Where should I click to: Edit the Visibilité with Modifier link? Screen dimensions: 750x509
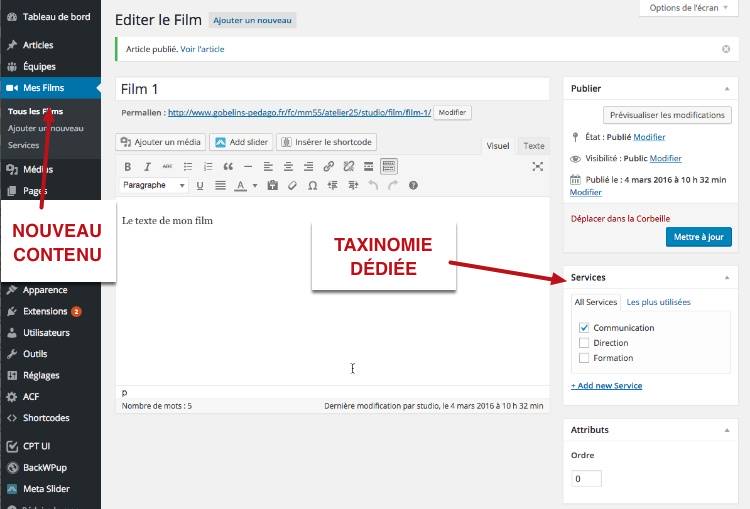[665, 158]
